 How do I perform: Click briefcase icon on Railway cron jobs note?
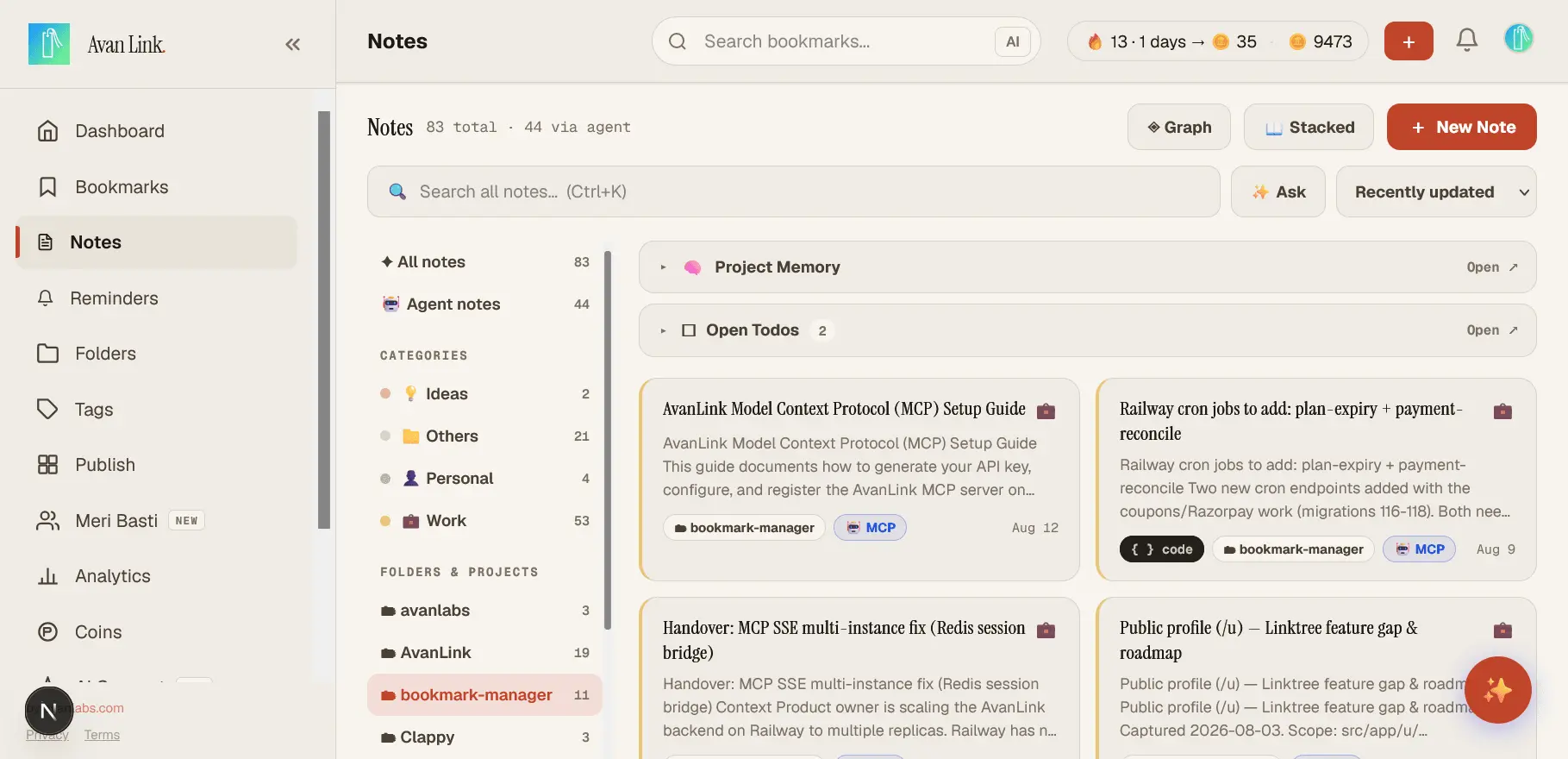(1502, 411)
